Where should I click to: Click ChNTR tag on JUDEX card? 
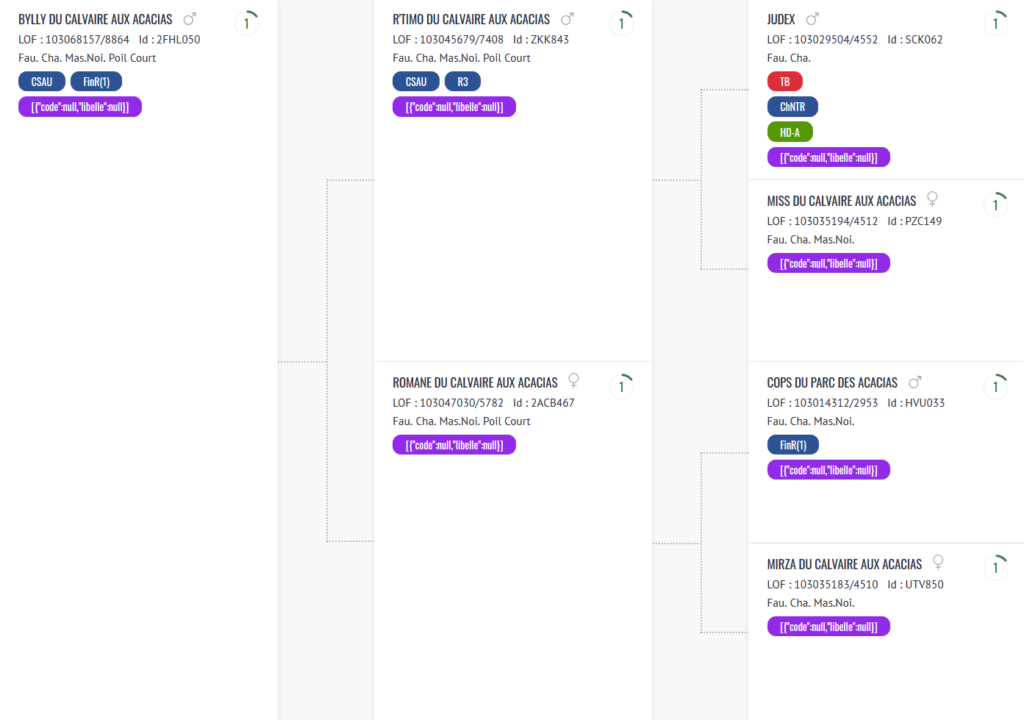[792, 107]
